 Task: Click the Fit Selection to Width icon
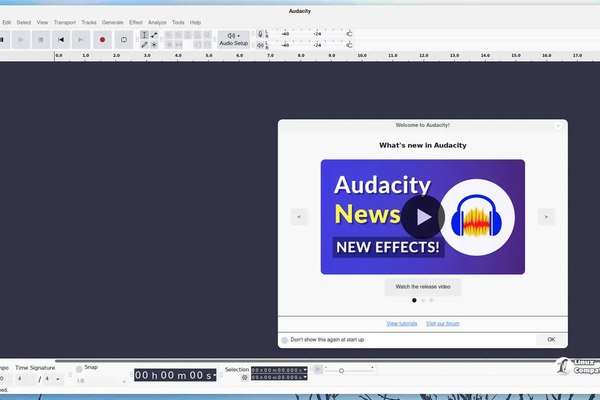click(x=188, y=35)
